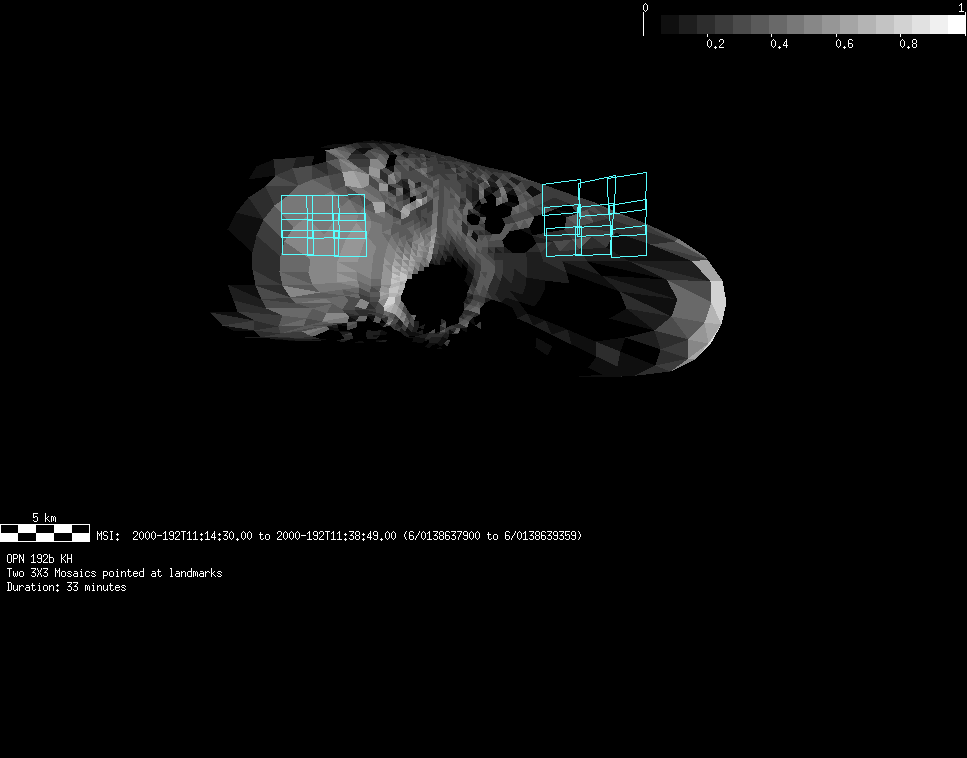Click the 0.6 tick label on the colorbar
Screen dimensions: 967x758
[x=844, y=44]
